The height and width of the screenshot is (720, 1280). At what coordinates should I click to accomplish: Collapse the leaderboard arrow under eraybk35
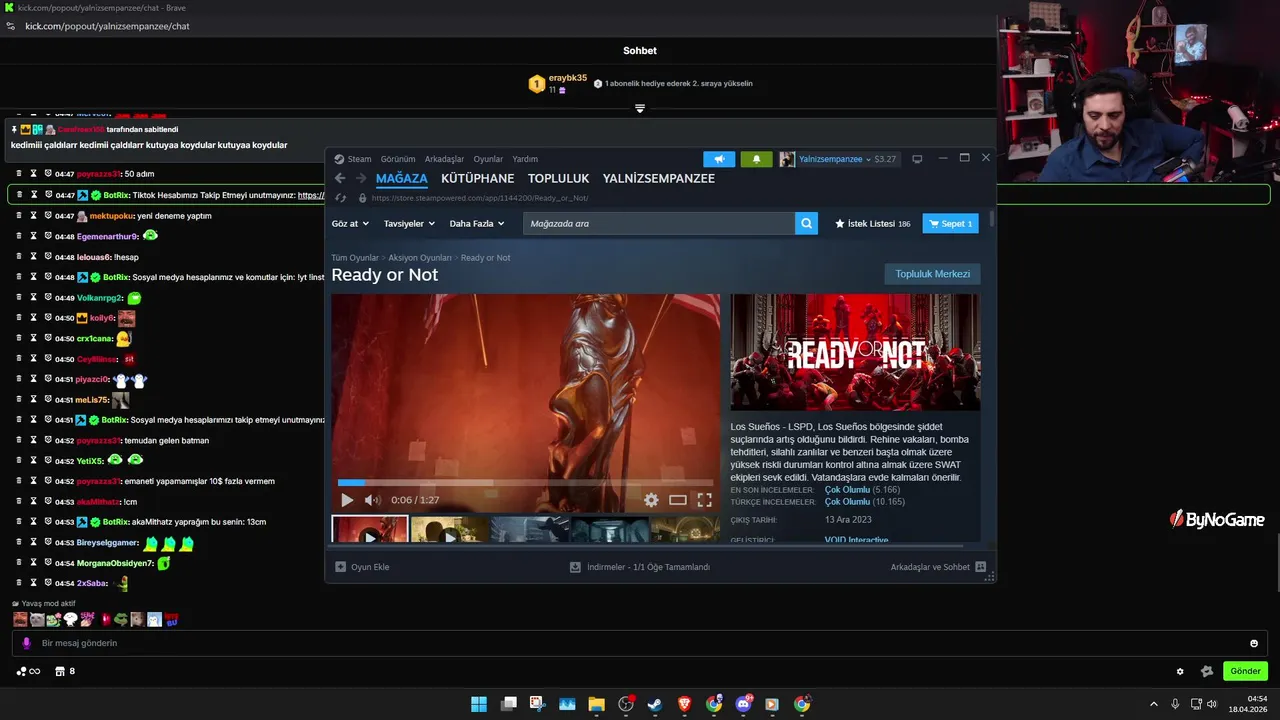(640, 108)
